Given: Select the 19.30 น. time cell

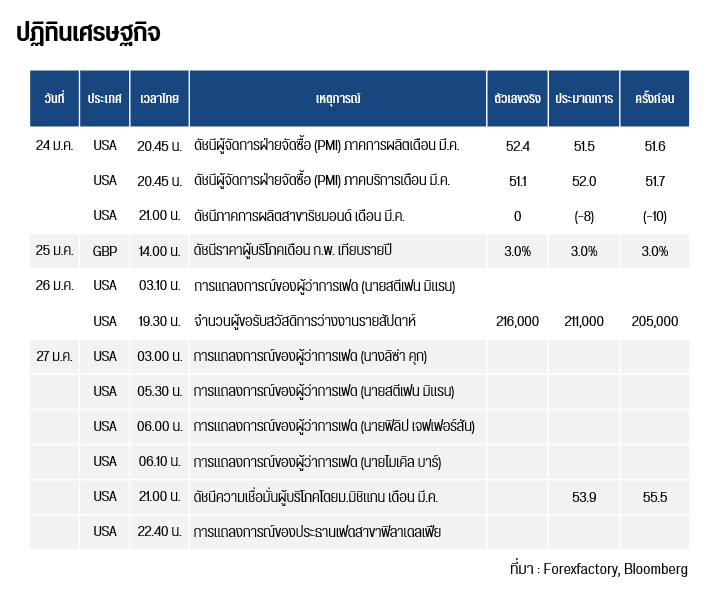Looking at the screenshot, I should 159,321.
